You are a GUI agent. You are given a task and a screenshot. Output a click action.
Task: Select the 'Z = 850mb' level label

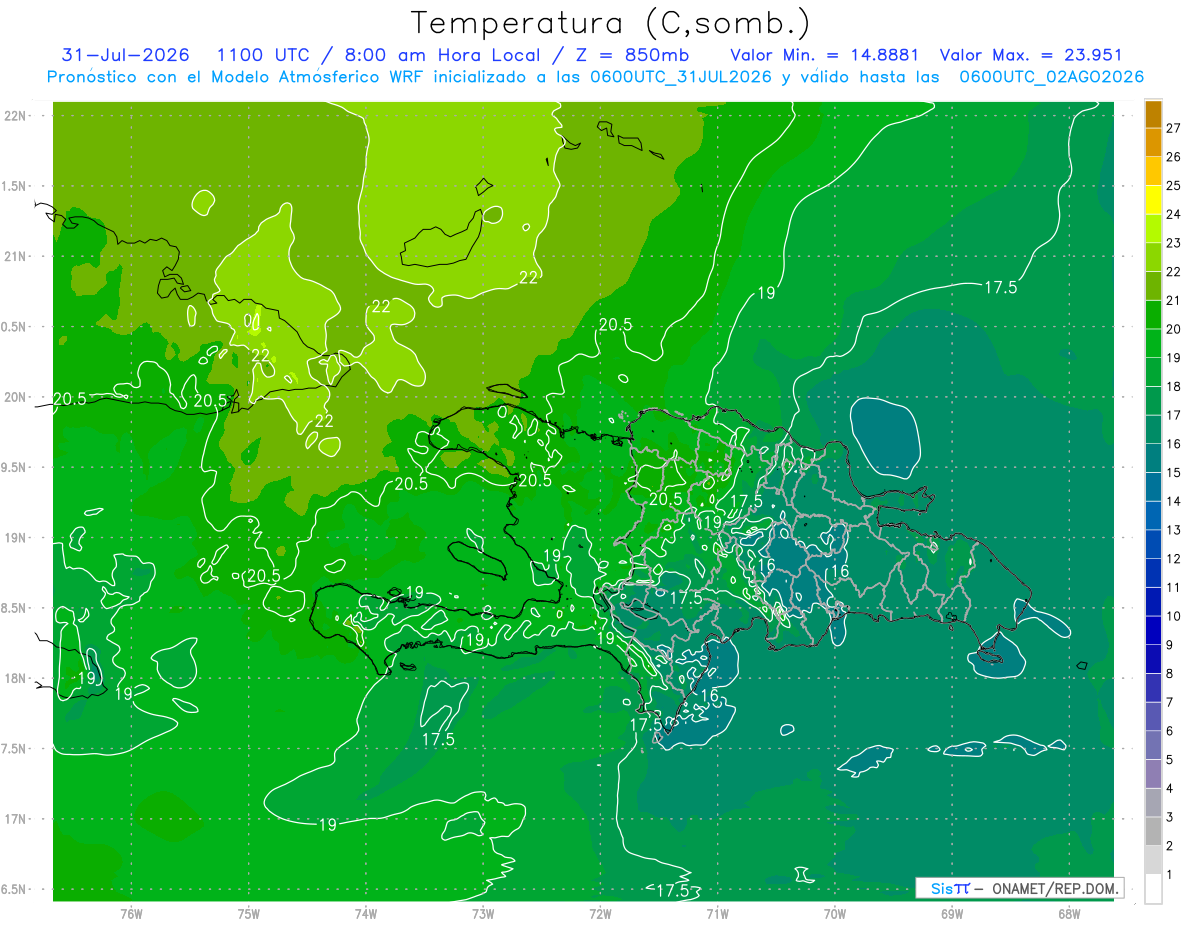click(x=631, y=55)
